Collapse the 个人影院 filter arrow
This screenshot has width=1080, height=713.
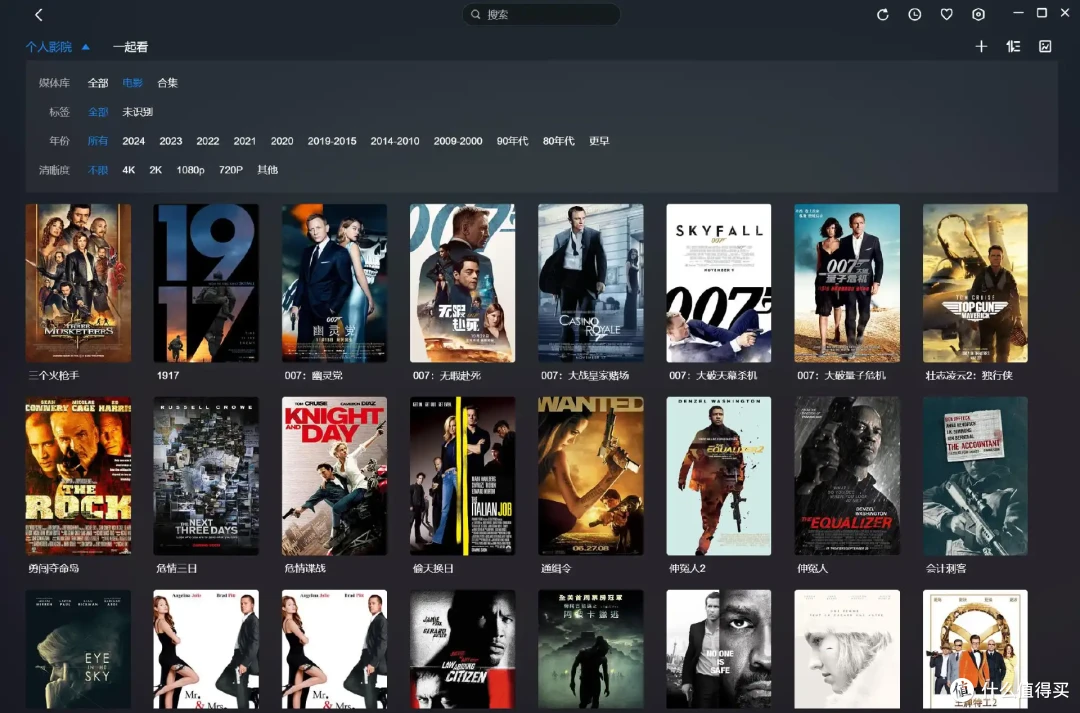click(85, 47)
